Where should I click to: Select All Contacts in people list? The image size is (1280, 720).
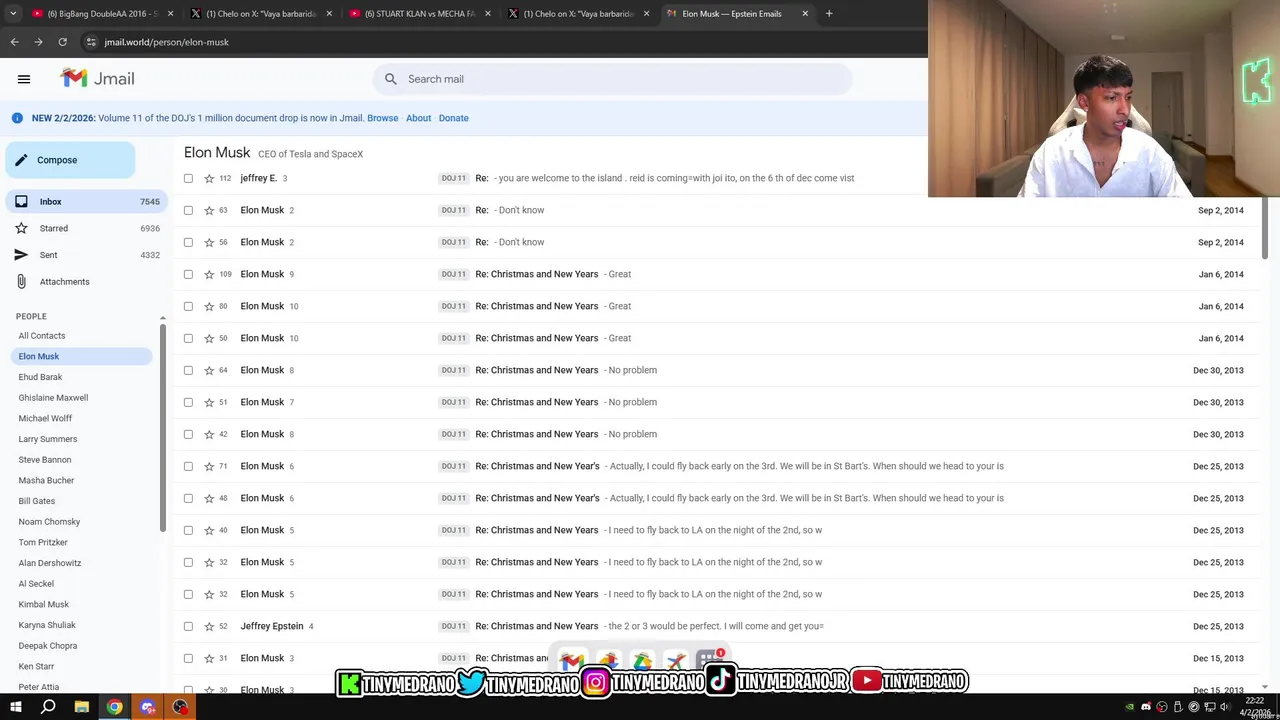point(42,336)
